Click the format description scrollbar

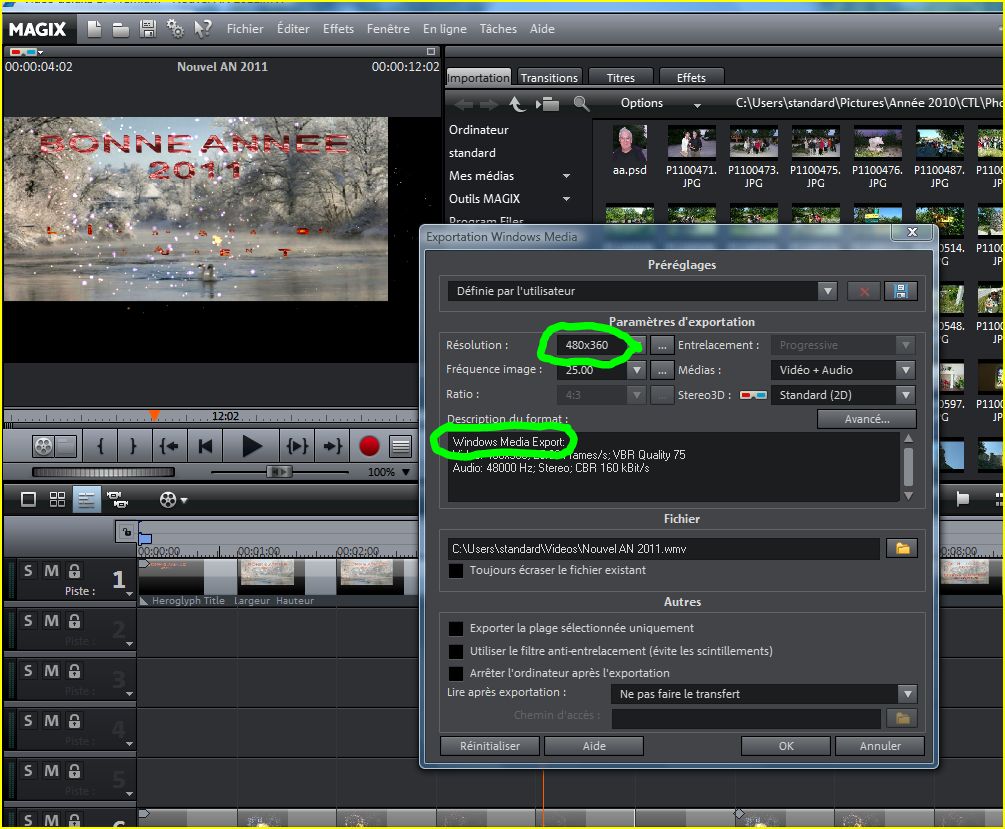click(908, 467)
